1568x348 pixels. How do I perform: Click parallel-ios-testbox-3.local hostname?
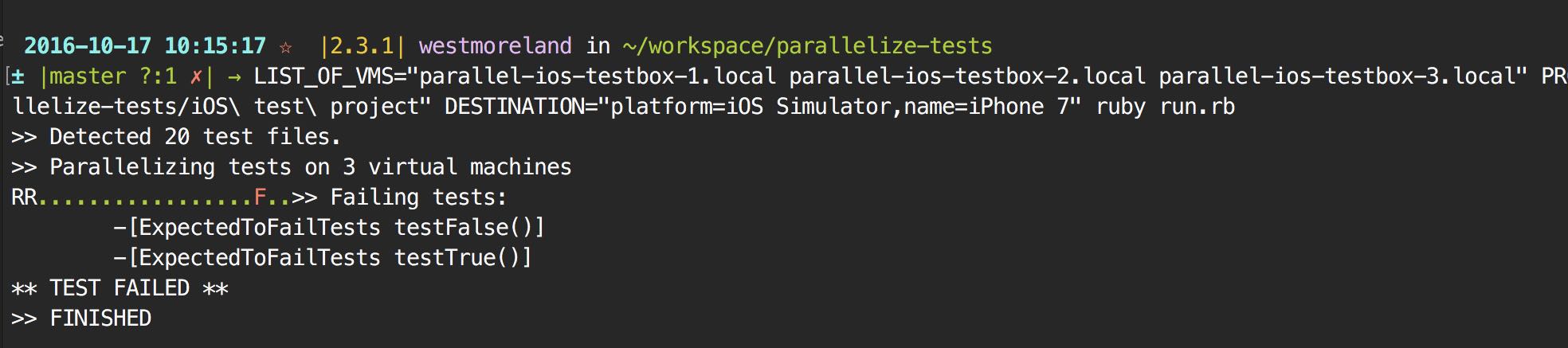[1337, 76]
